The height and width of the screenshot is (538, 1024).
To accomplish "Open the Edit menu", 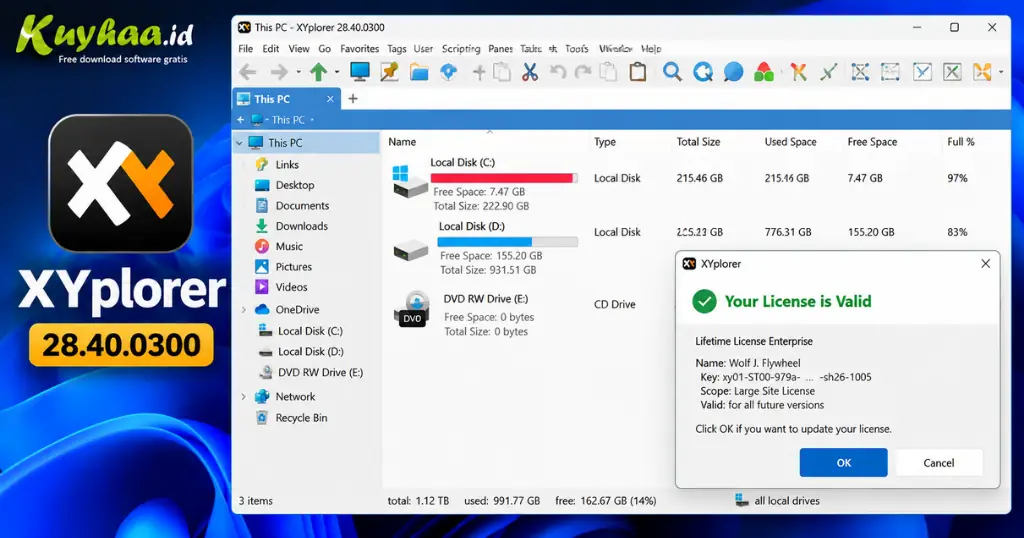I will click(270, 49).
